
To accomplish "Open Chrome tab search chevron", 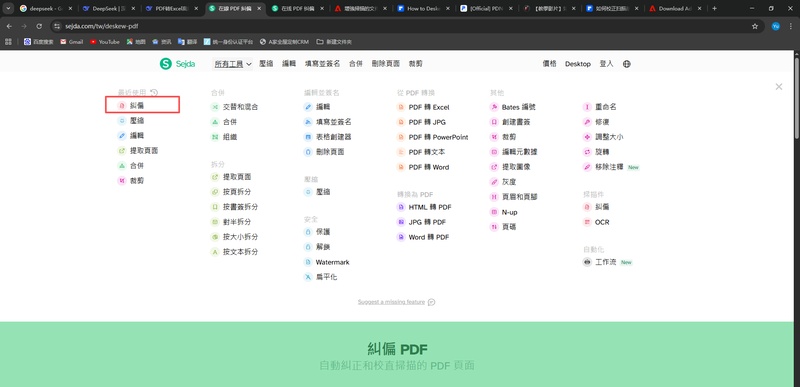I will [8, 8].
